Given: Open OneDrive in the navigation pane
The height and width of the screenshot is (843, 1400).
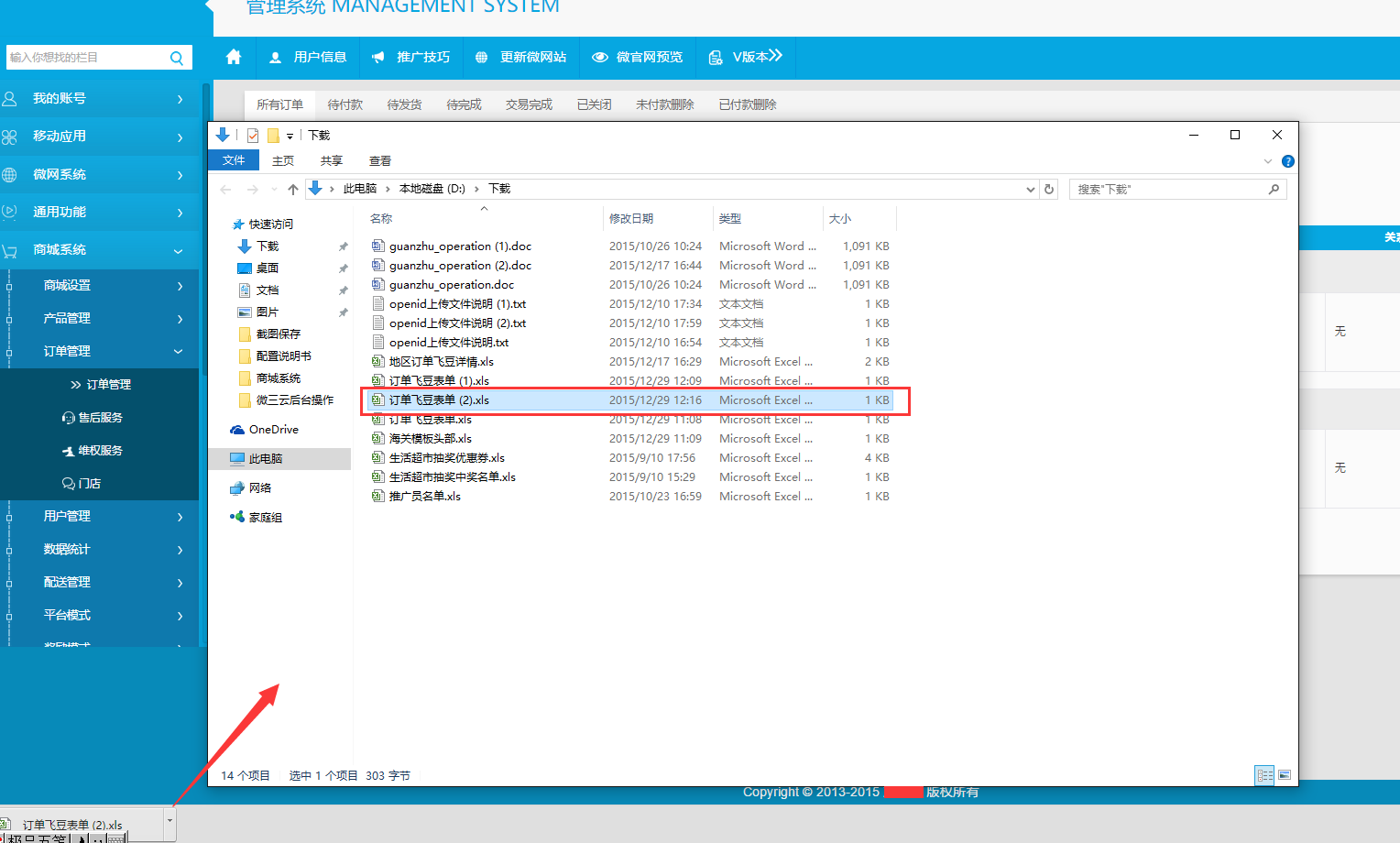Looking at the screenshot, I should tap(273, 430).
